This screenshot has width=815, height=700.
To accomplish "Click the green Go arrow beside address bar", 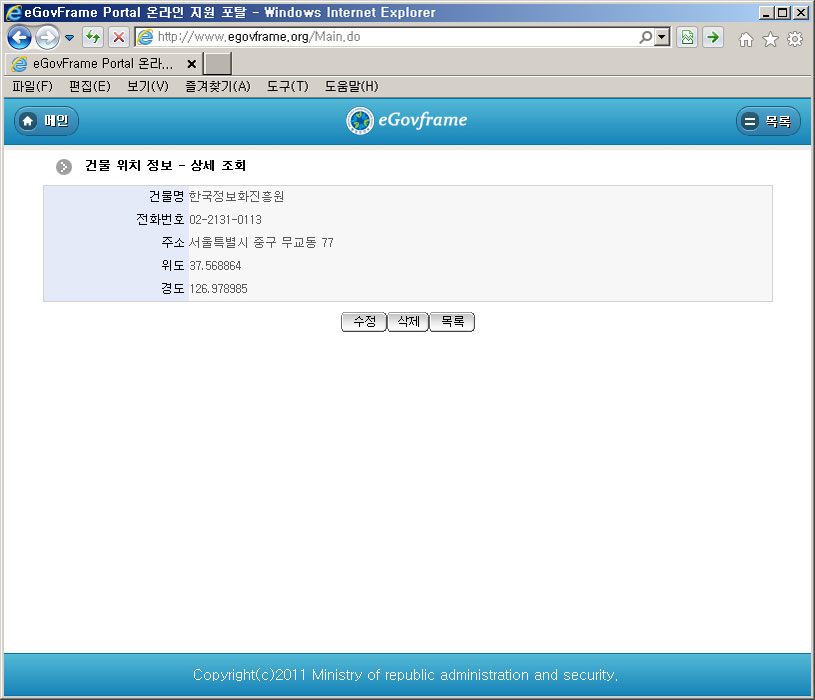I will (712, 38).
